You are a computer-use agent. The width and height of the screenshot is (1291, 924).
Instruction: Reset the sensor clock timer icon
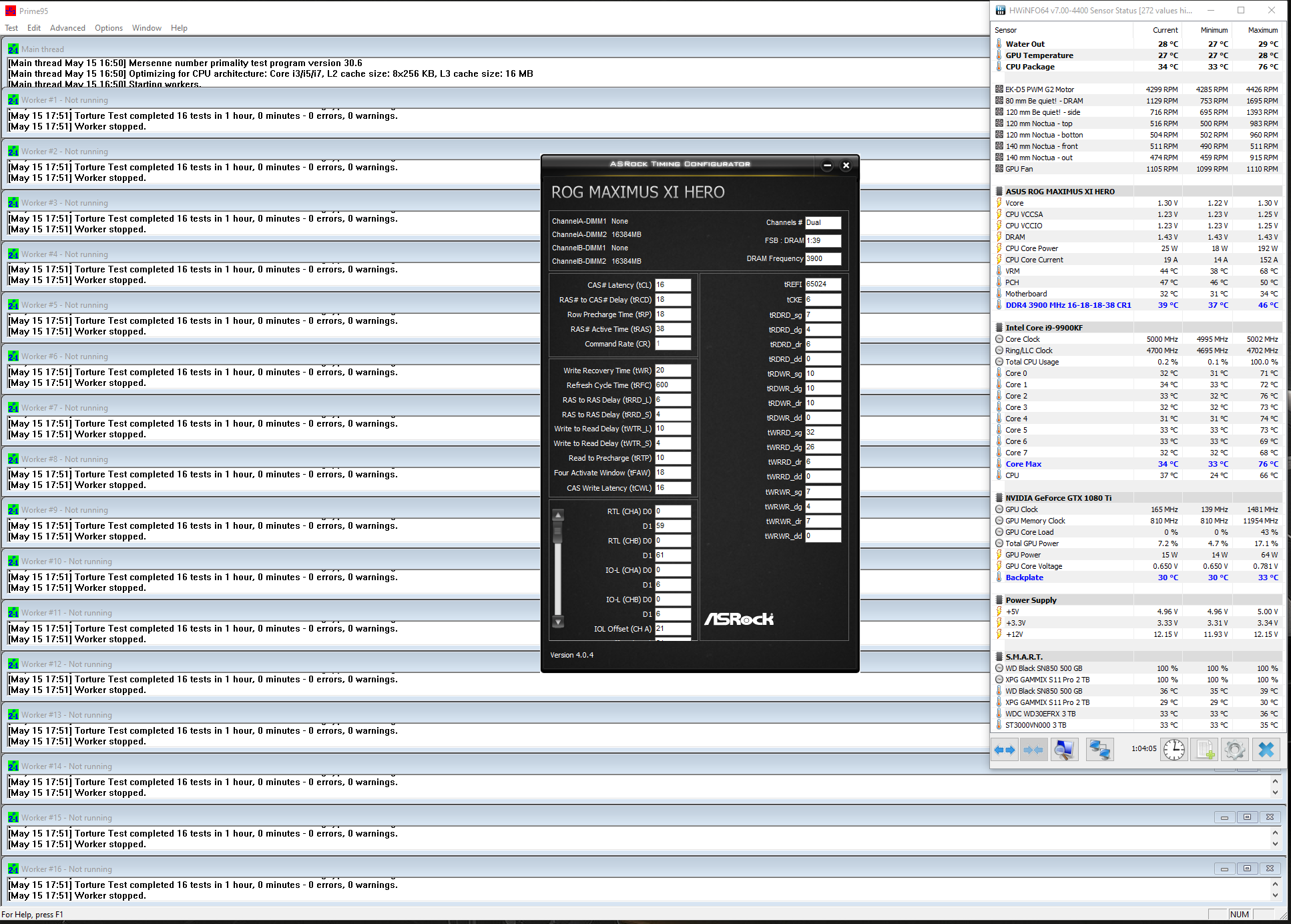tap(1174, 750)
